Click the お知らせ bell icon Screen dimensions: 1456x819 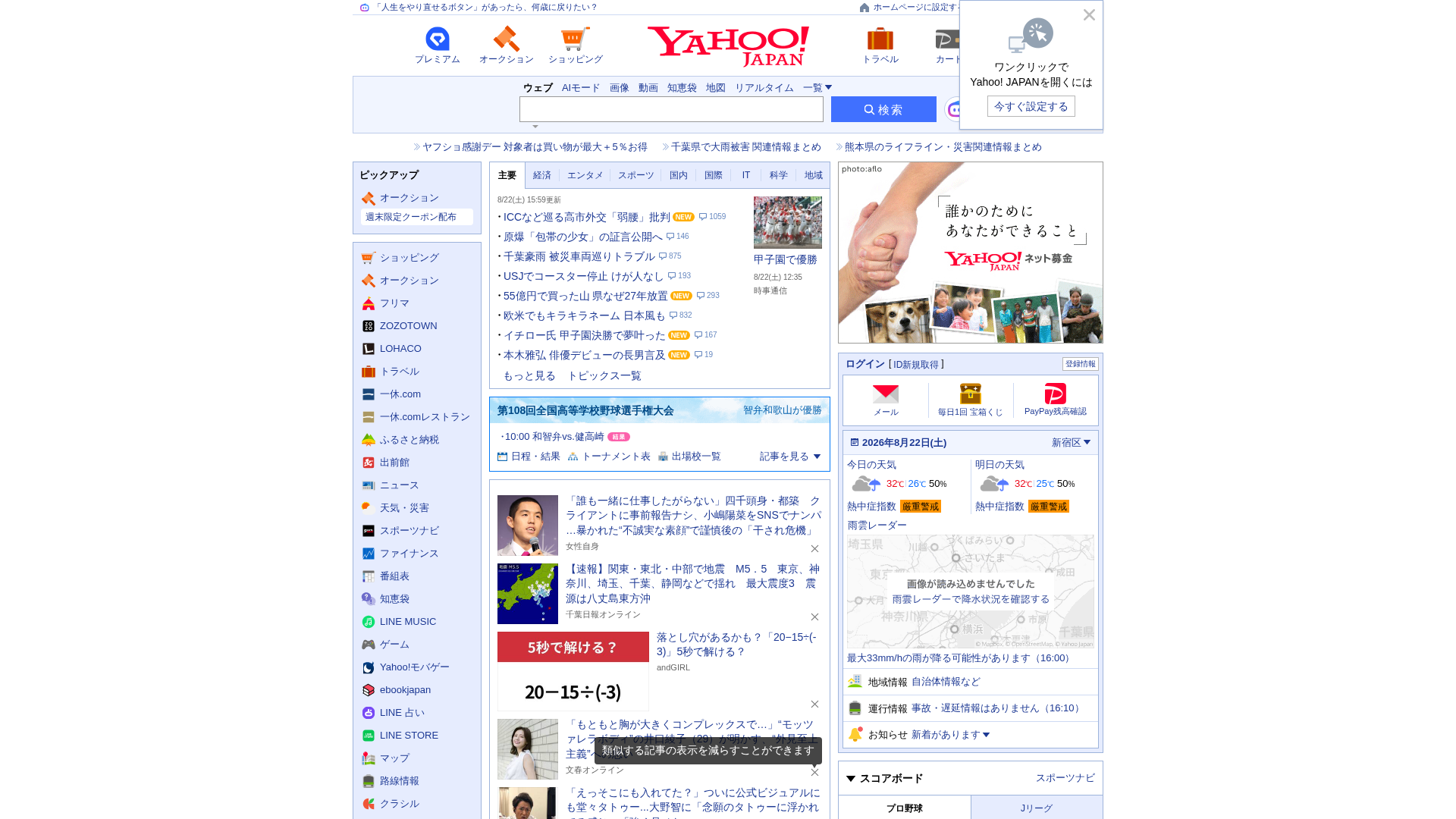(x=855, y=734)
